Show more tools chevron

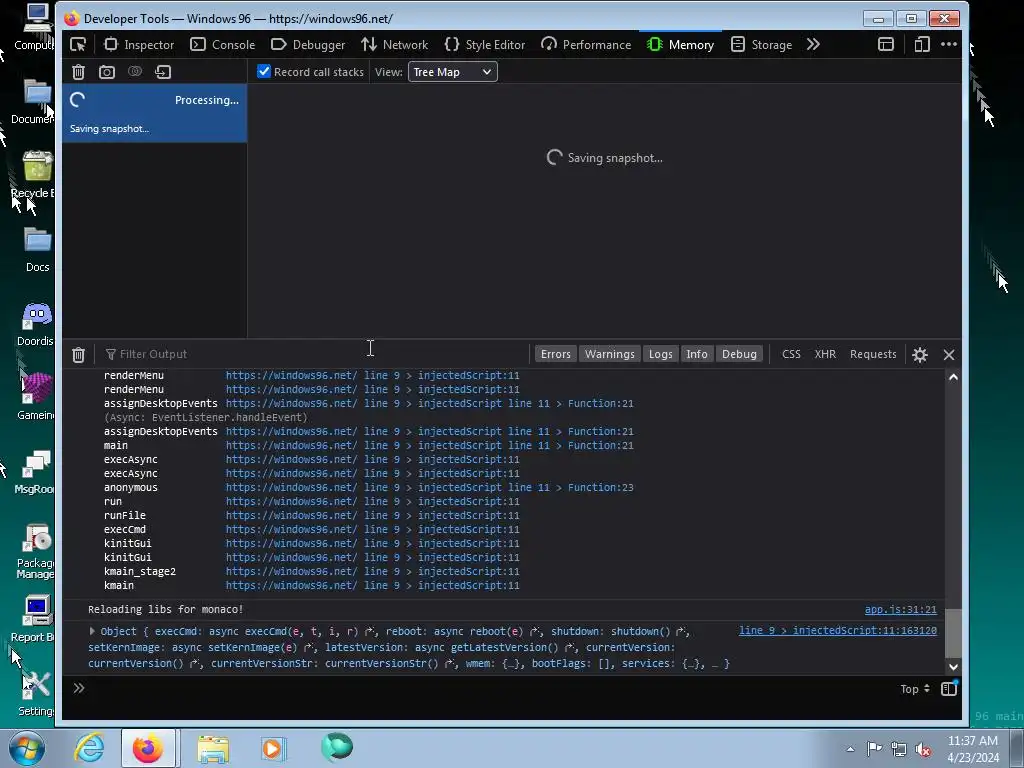click(x=813, y=44)
